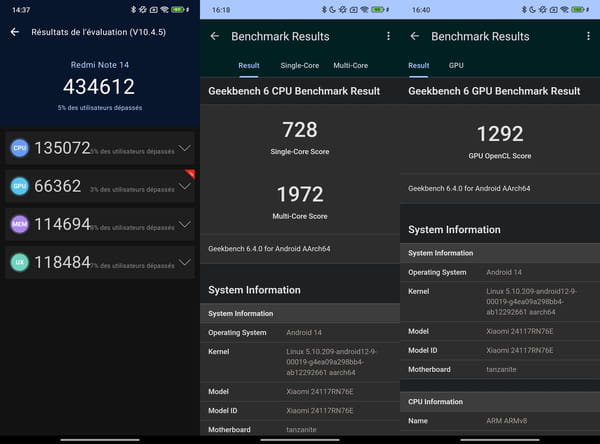The image size is (600, 444).
Task: Tap the Wi-Fi icon in the 16:18 status bar
Action: coord(365,10)
